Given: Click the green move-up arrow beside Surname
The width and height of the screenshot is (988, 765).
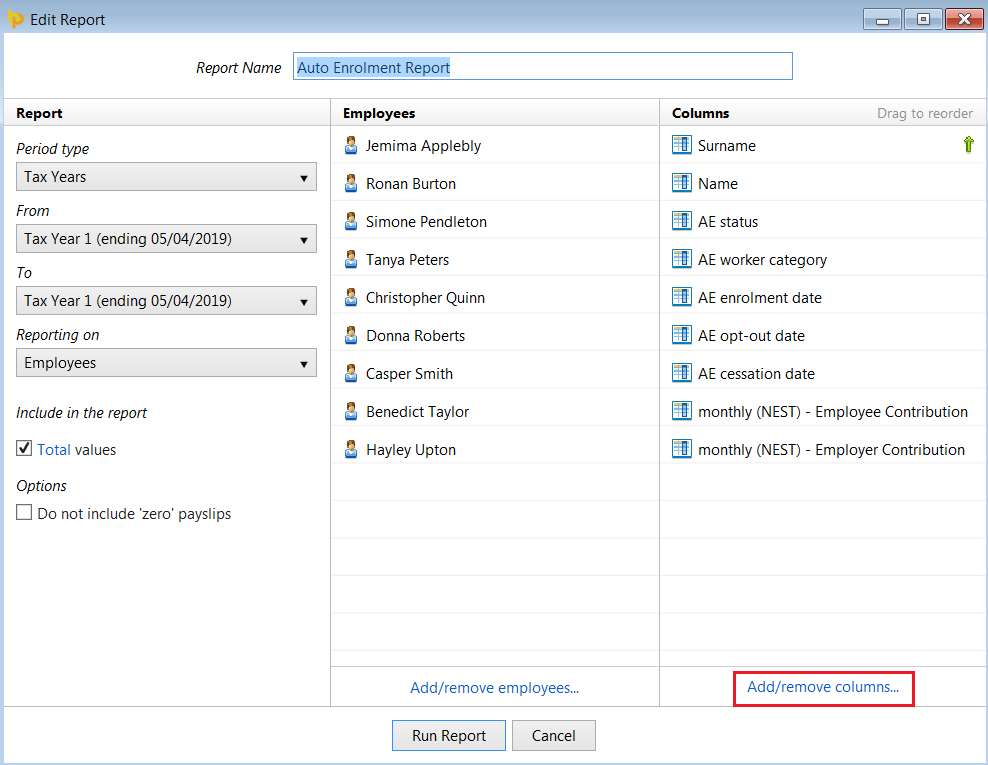Looking at the screenshot, I should [x=968, y=145].
